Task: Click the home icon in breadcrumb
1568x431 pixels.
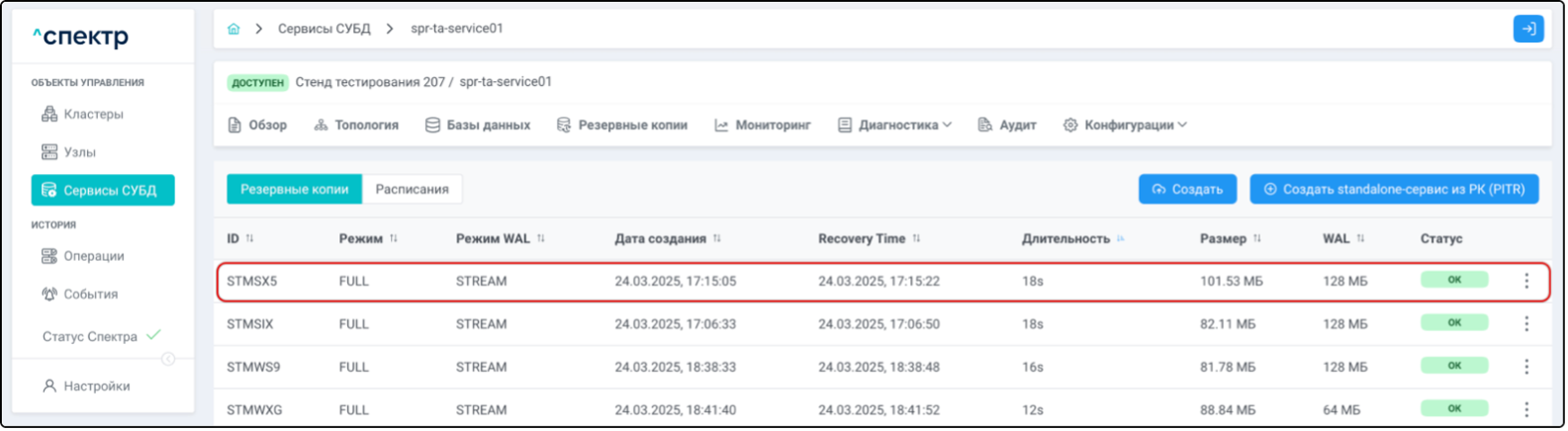Action: pyautogui.click(x=233, y=29)
